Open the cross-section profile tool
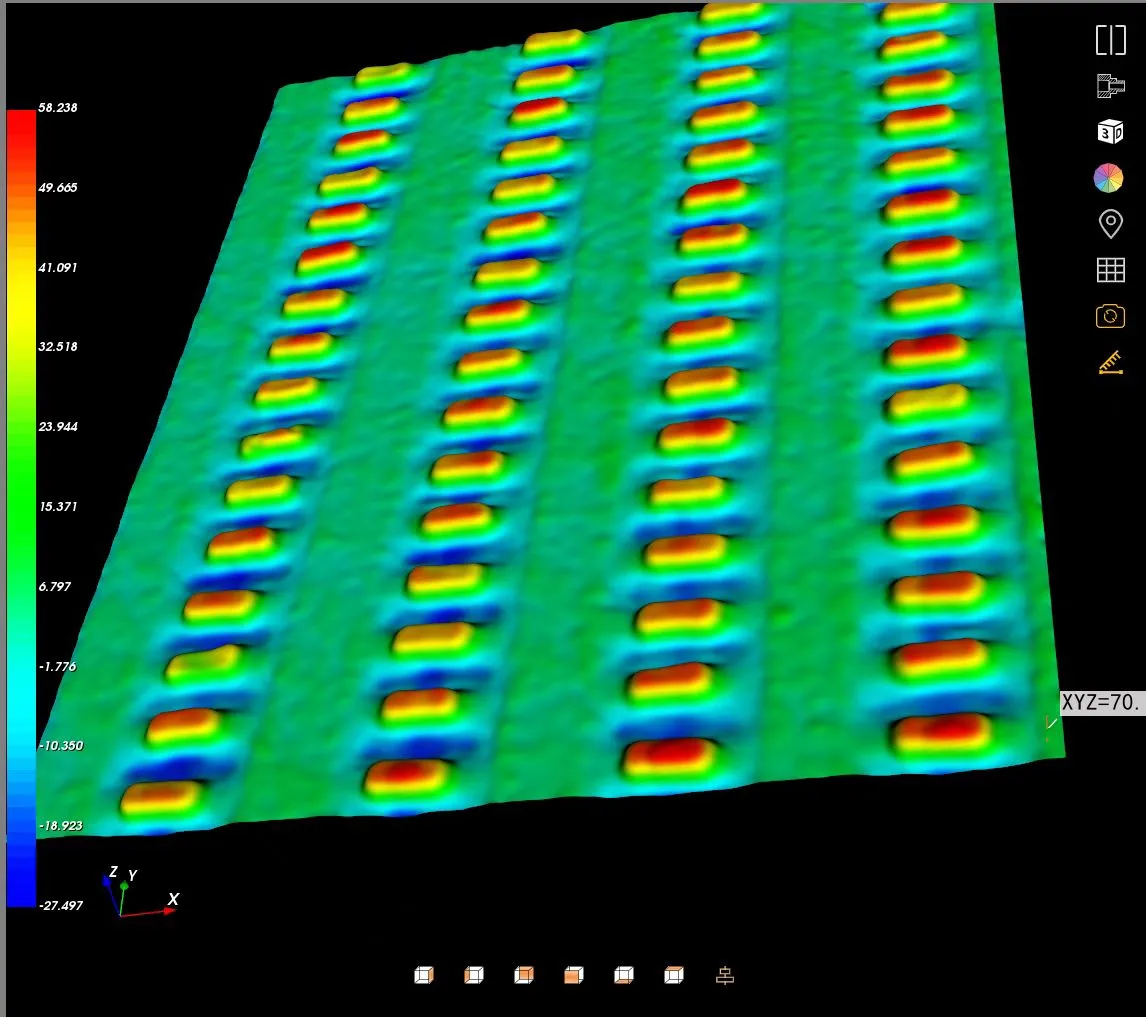Viewport: 1146px width, 1017px height. (1110, 86)
